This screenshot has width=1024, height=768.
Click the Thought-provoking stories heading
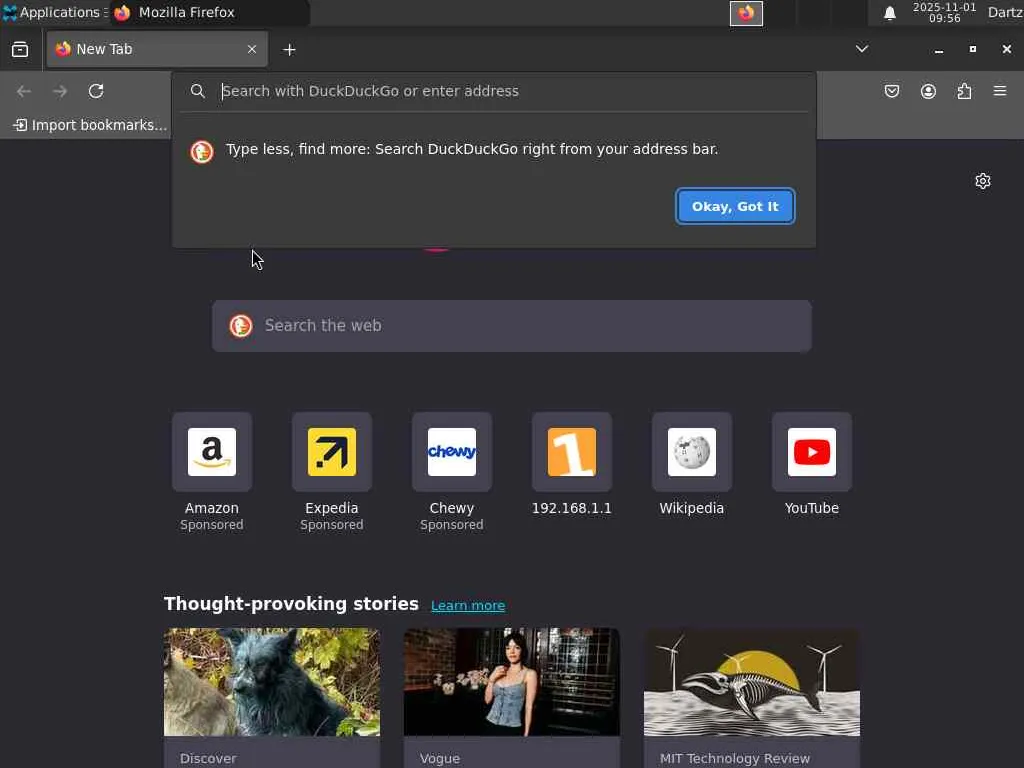click(x=291, y=604)
